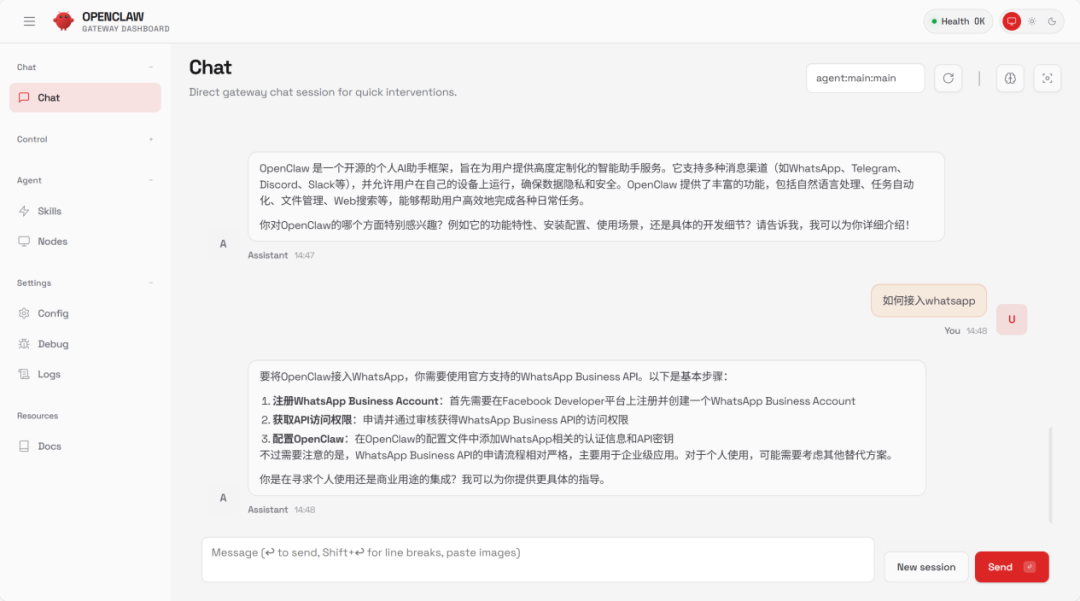Open the Nodes page
1080x601 pixels.
click(85, 241)
